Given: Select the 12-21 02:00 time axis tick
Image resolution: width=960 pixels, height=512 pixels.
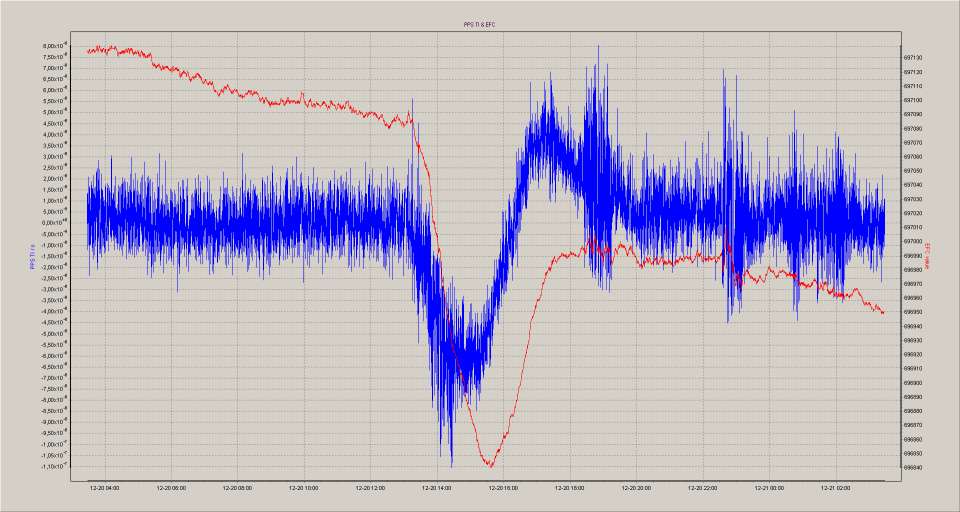Looking at the screenshot, I should pyautogui.click(x=835, y=488).
